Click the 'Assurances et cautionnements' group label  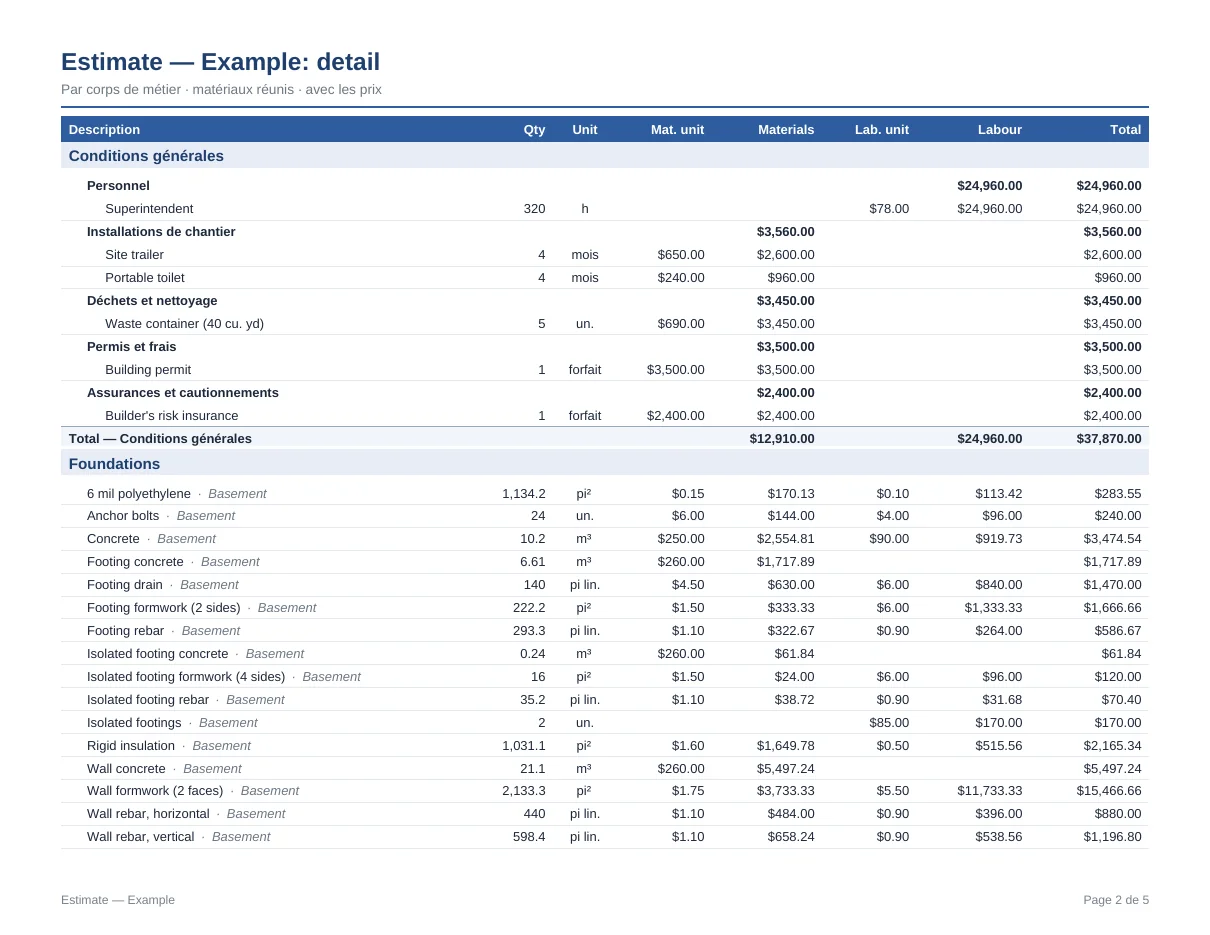pos(183,393)
